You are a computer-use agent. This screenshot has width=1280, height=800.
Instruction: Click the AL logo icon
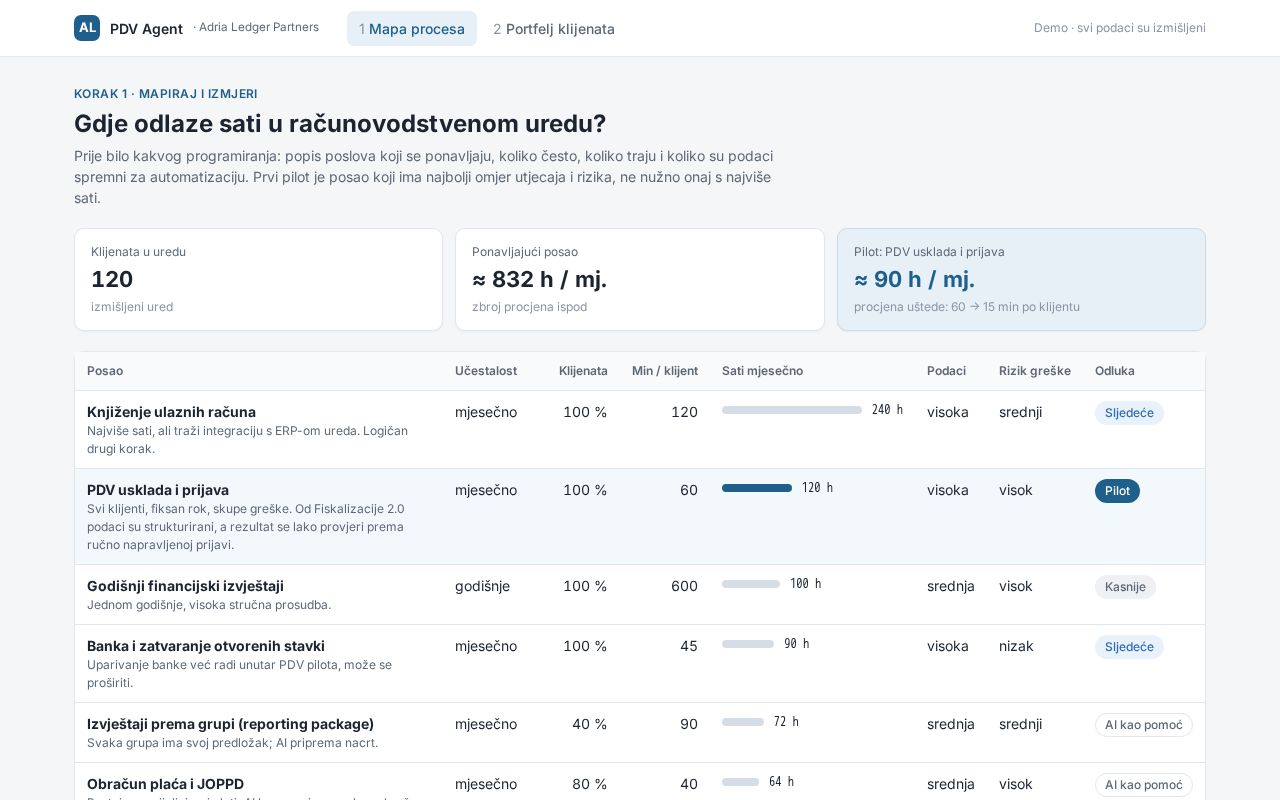[x=87, y=28]
